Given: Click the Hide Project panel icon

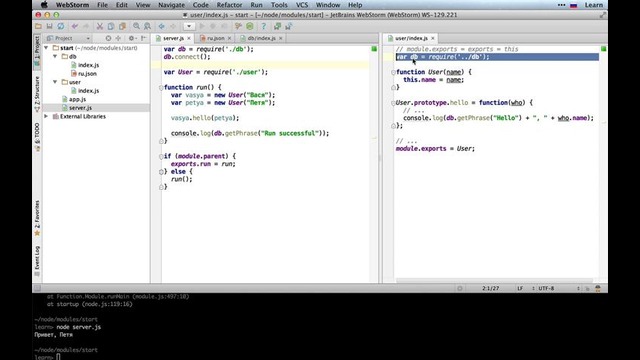Looking at the screenshot, I should [143, 38].
